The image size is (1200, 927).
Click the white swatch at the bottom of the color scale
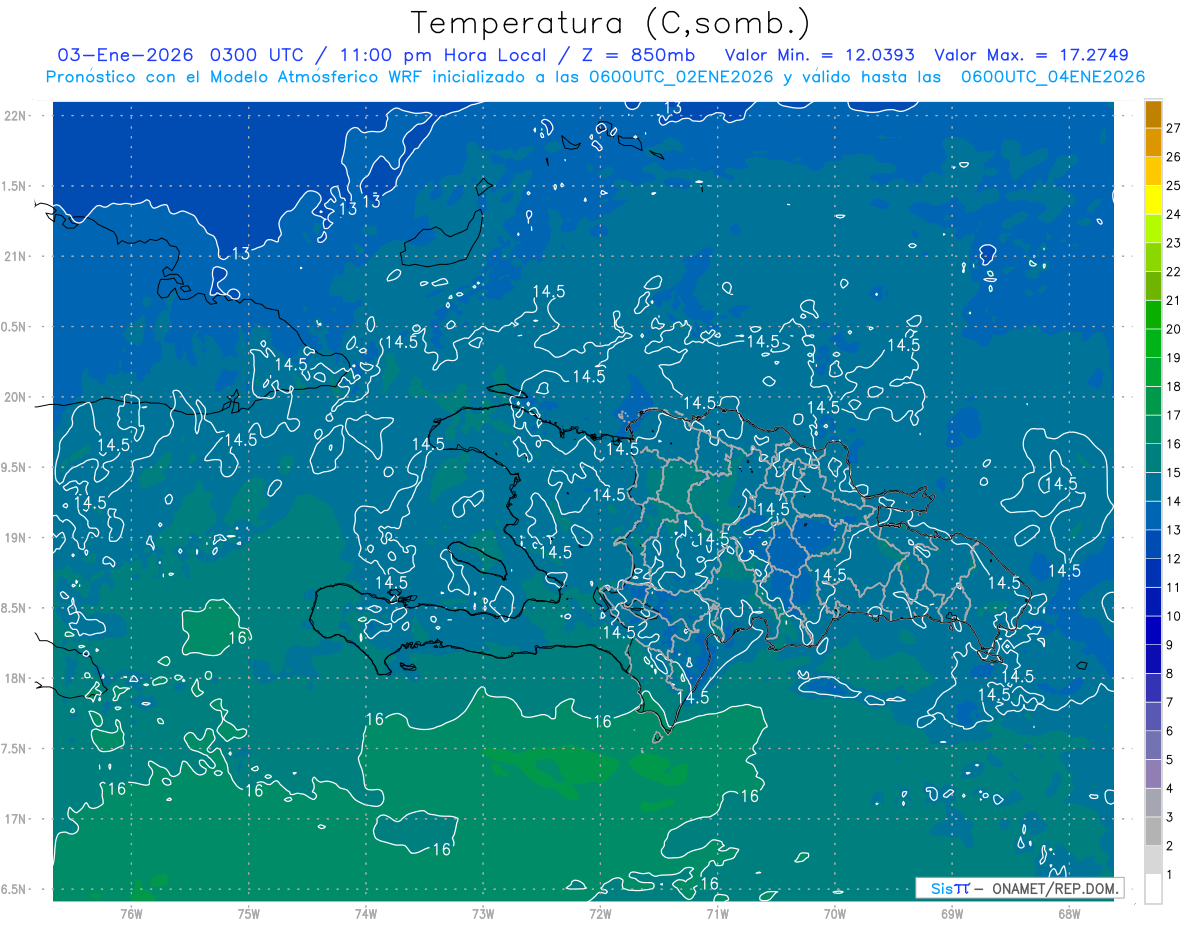click(x=1153, y=888)
